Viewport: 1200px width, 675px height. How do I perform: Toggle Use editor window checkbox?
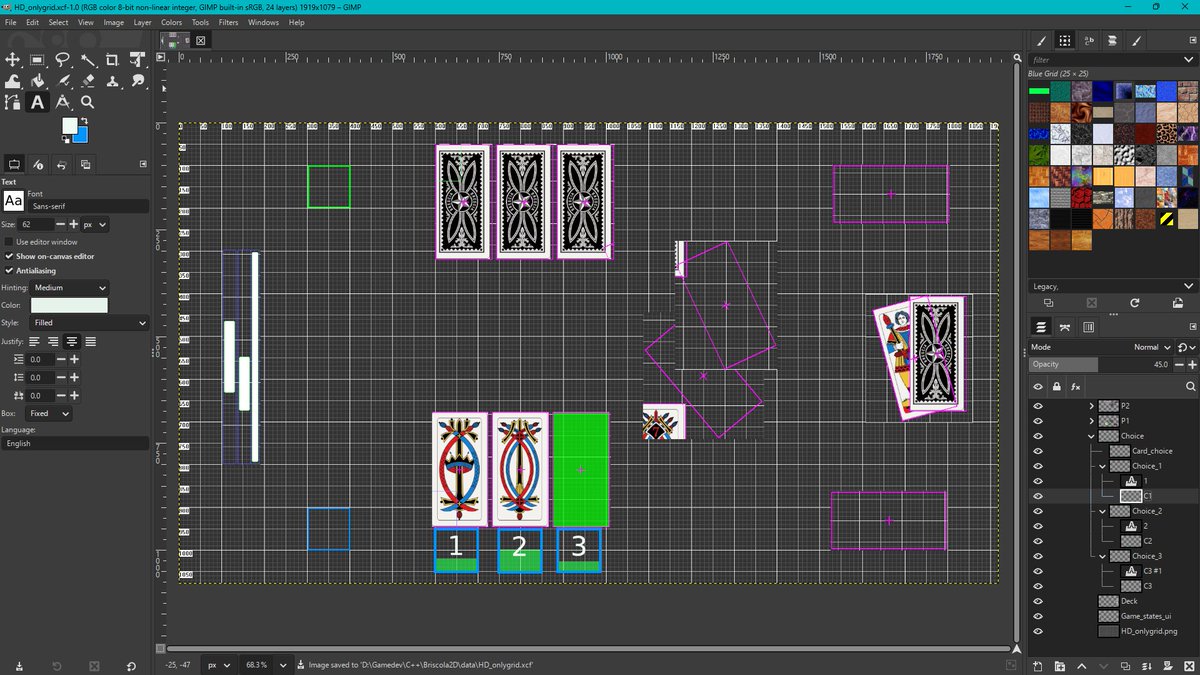pyautogui.click(x=9, y=242)
